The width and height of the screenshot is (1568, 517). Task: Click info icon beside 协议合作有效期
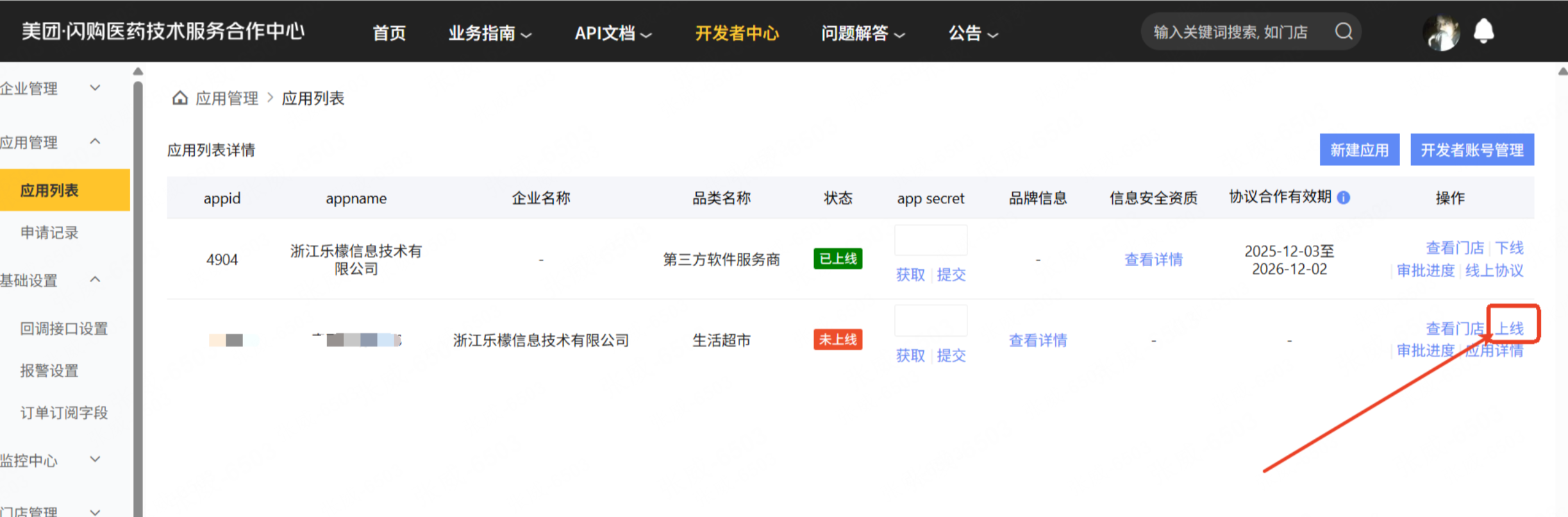pos(1344,198)
